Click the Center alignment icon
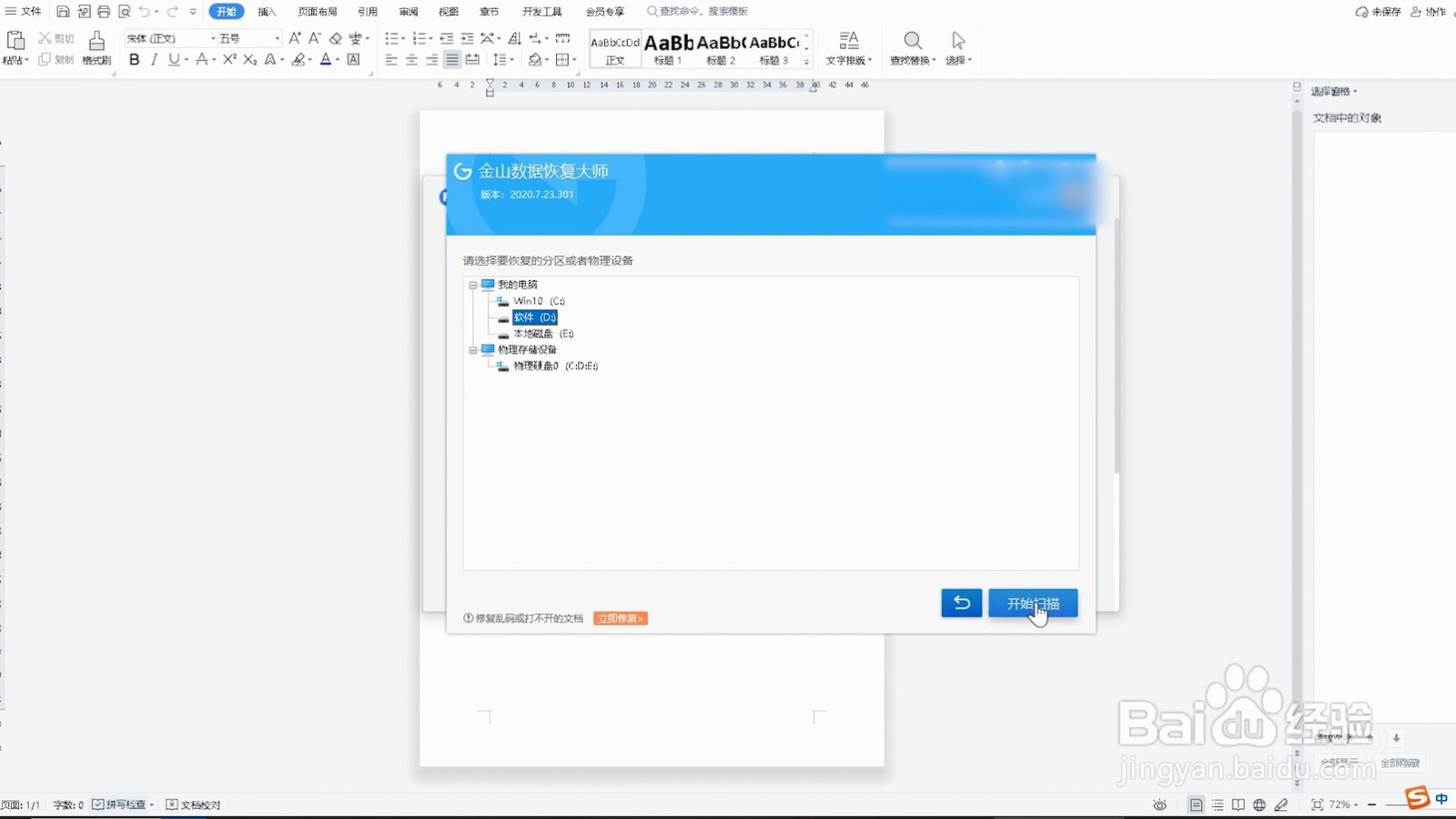 [411, 59]
